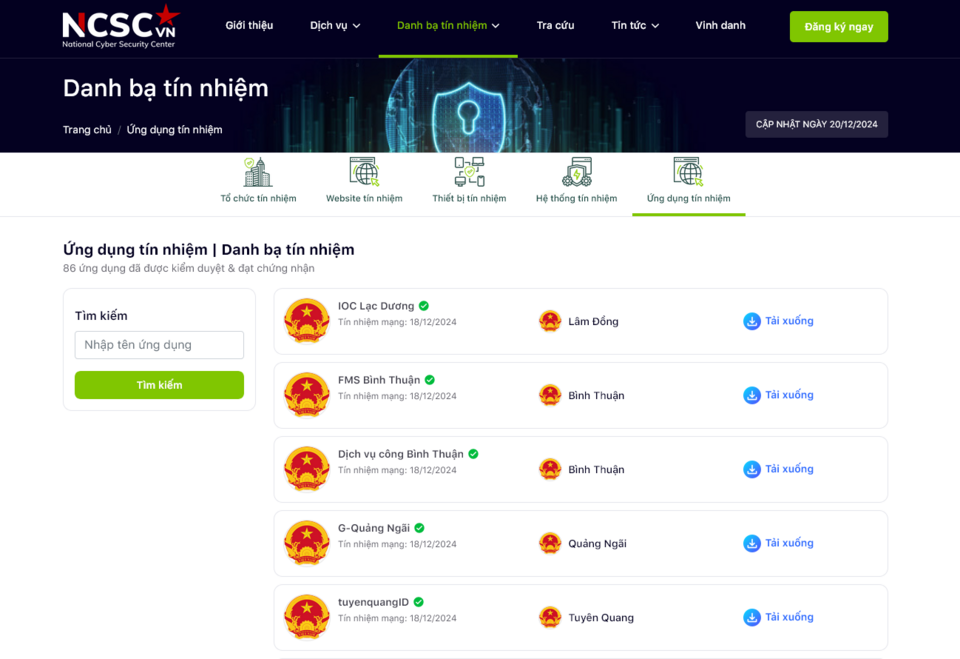This screenshot has width=960, height=659.
Task: Click download icon in the IOC Lạc Dương row
Action: [x=752, y=321]
